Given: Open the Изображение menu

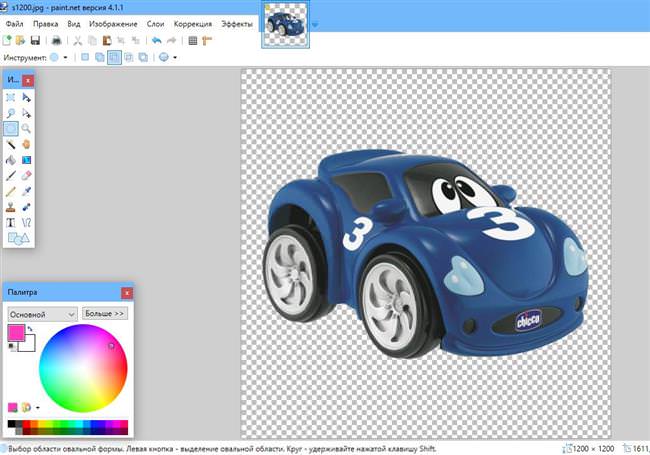Looking at the screenshot, I should [x=113, y=24].
